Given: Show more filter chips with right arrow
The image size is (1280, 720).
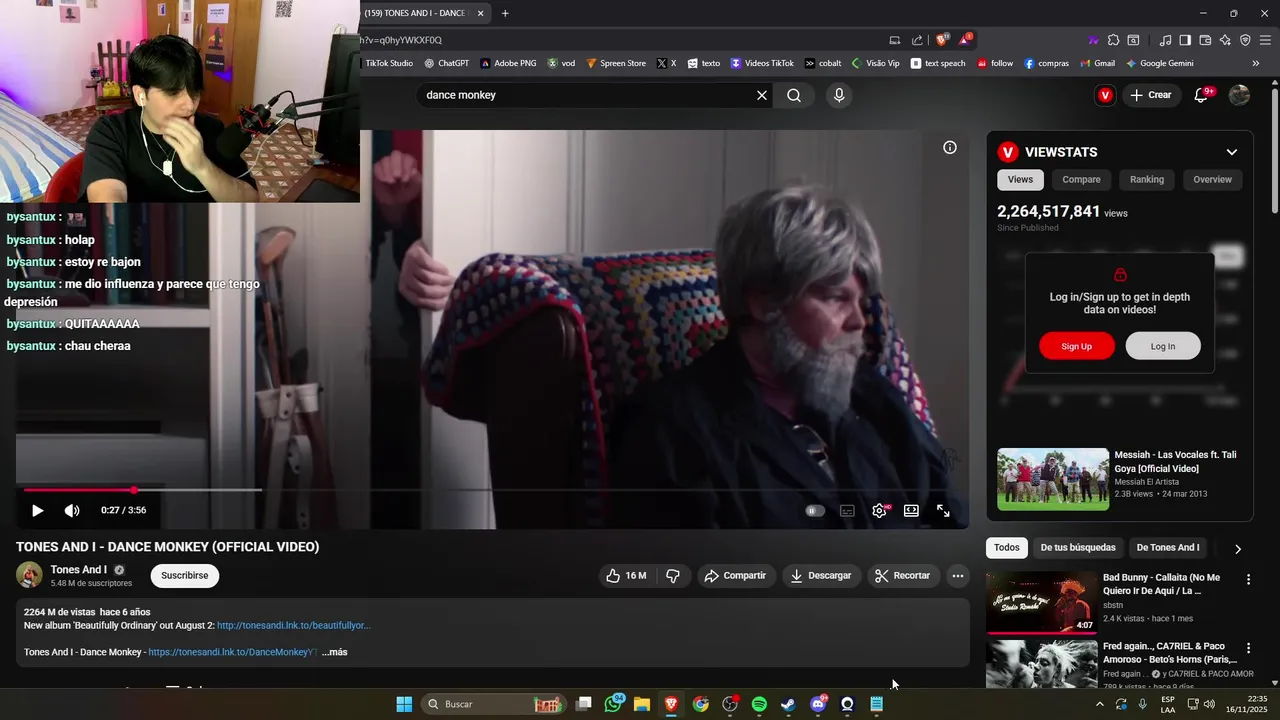Looking at the screenshot, I should [x=1238, y=549].
